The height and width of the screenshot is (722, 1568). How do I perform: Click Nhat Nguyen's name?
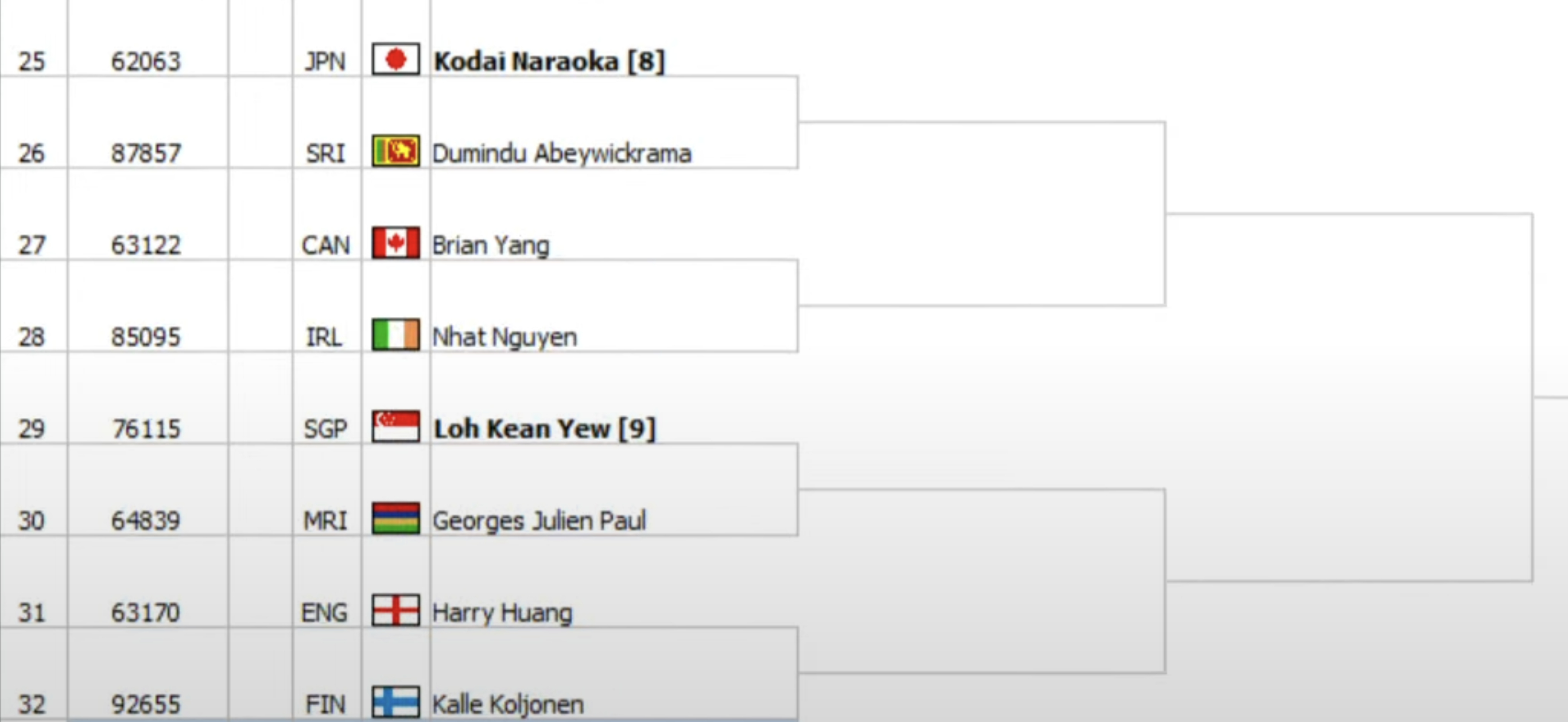point(504,337)
